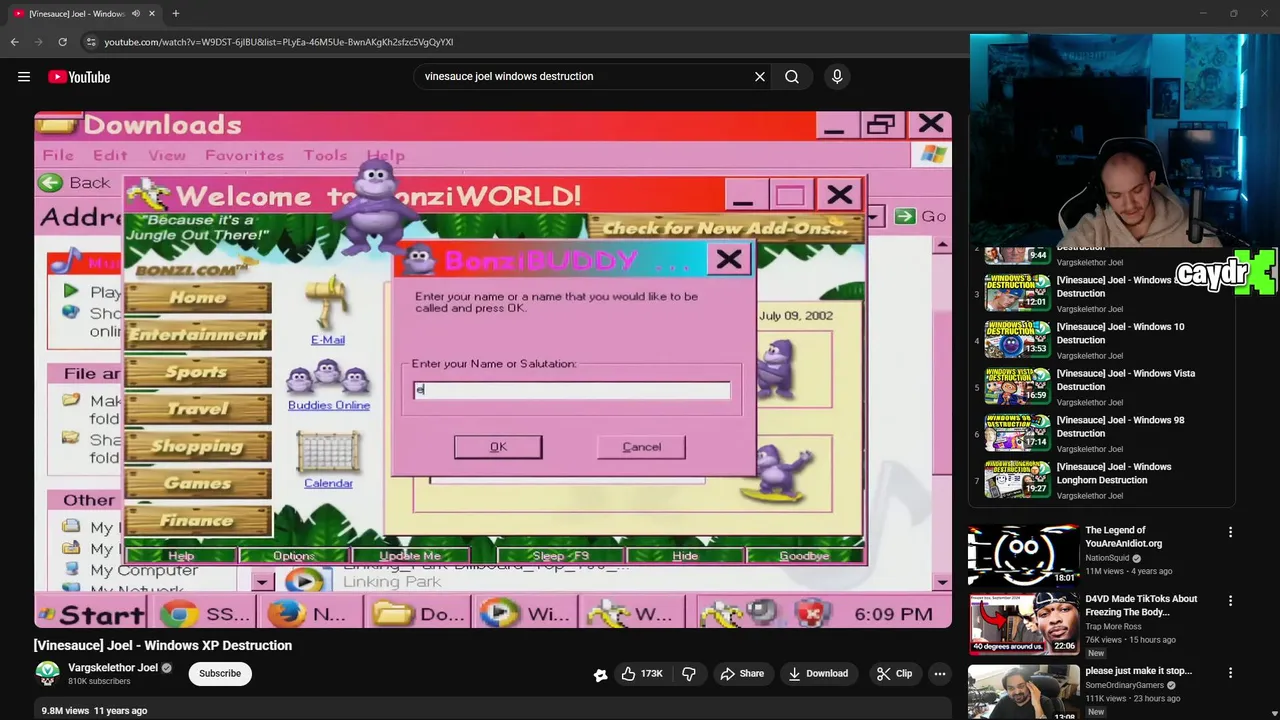Image resolution: width=1280 pixels, height=720 pixels.
Task: Select the active Vinesauce browser tab
Action: tap(83, 14)
